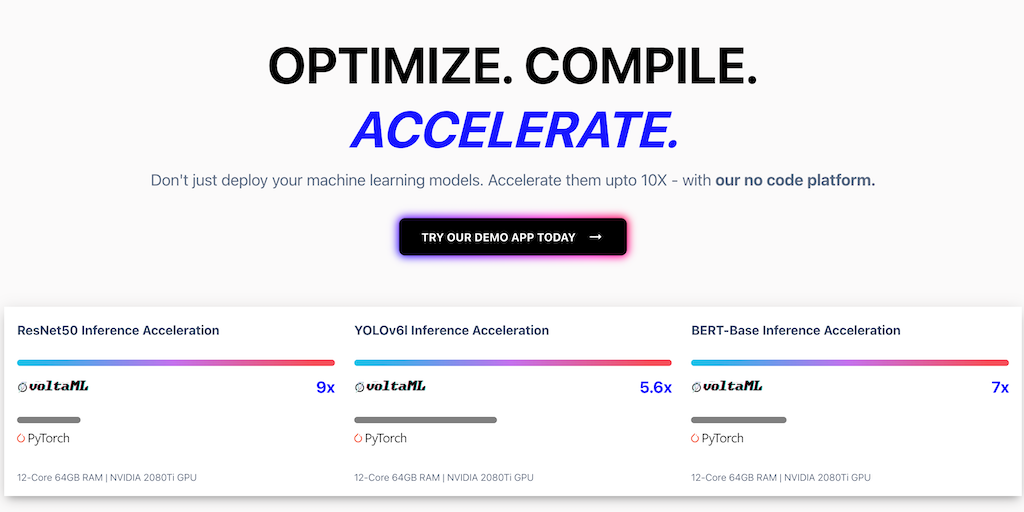Select the ResNet50 Inference Acceleration heading
1024x512 pixels.
coord(118,330)
